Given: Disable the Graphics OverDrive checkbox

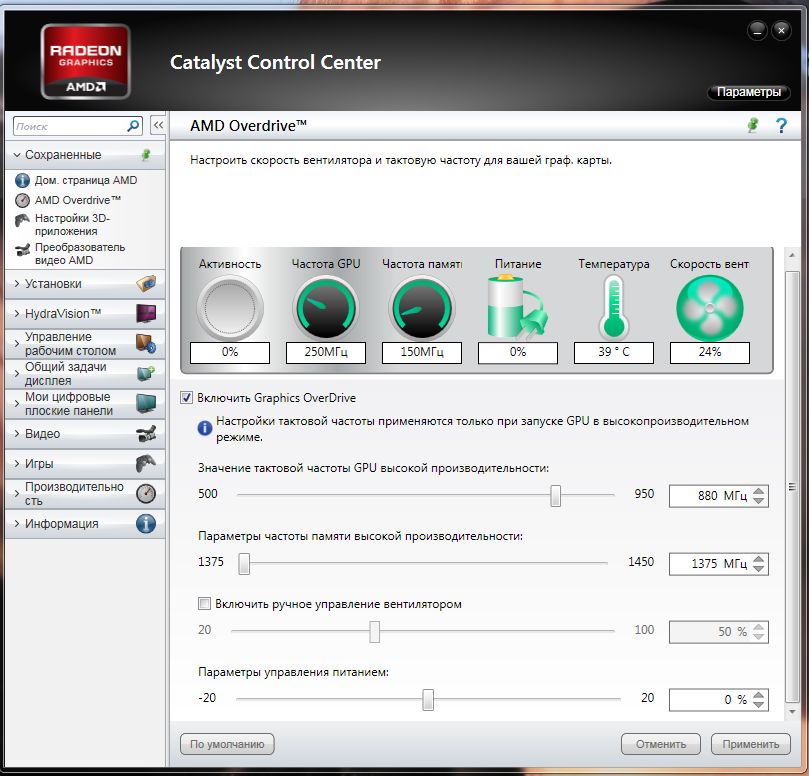Looking at the screenshot, I should [186, 397].
